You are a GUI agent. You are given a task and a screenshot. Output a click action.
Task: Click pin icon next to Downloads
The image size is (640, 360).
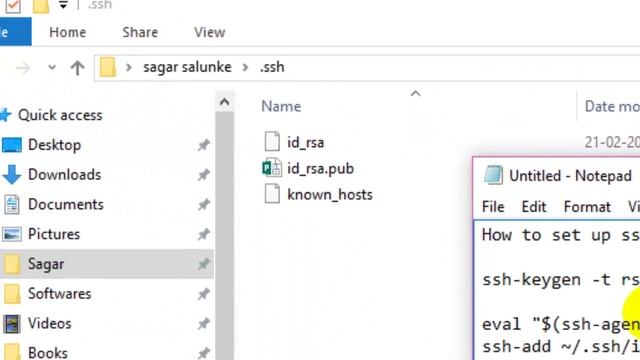[203, 175]
